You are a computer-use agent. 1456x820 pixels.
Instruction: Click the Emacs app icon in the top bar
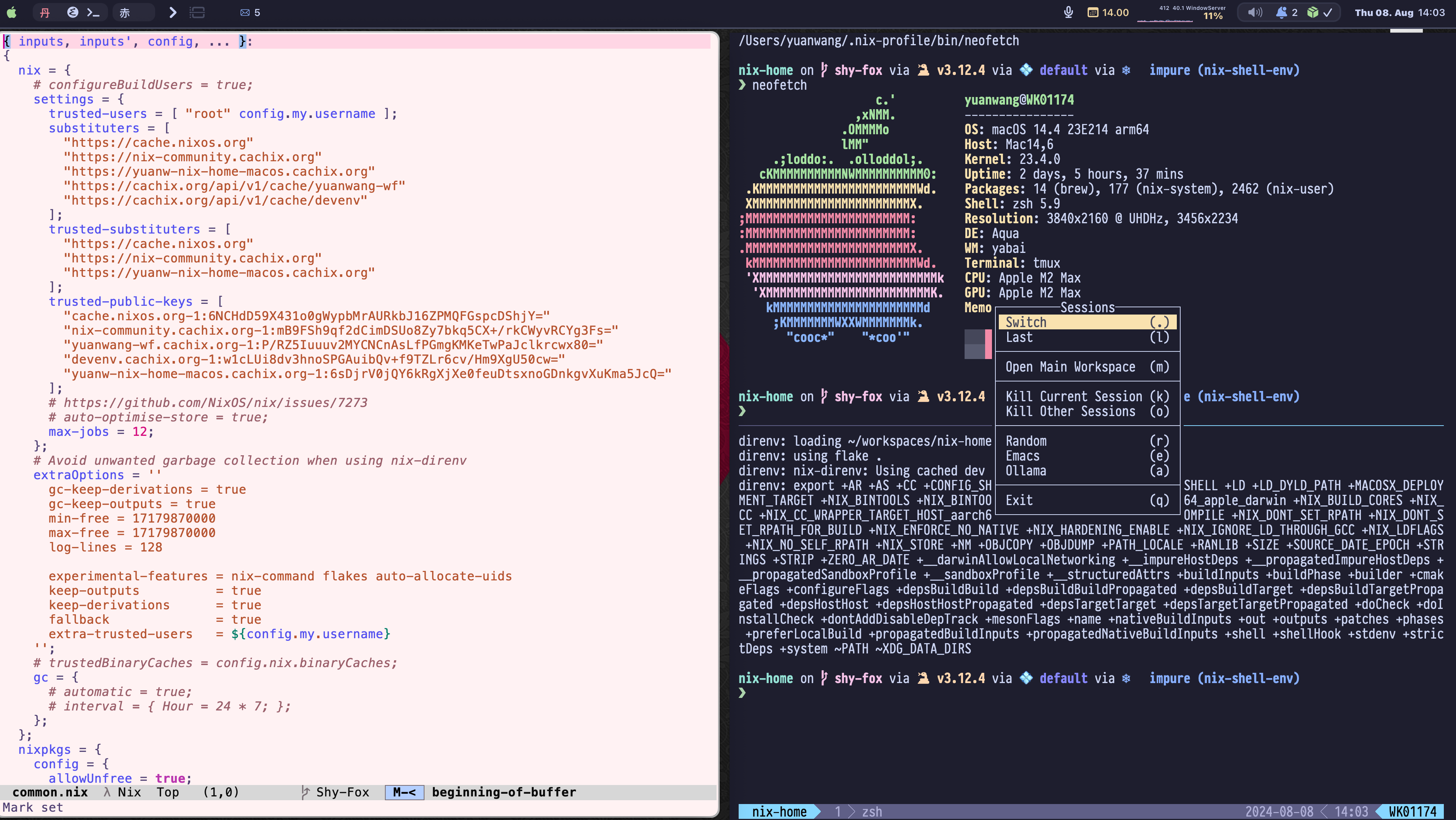[x=72, y=12]
